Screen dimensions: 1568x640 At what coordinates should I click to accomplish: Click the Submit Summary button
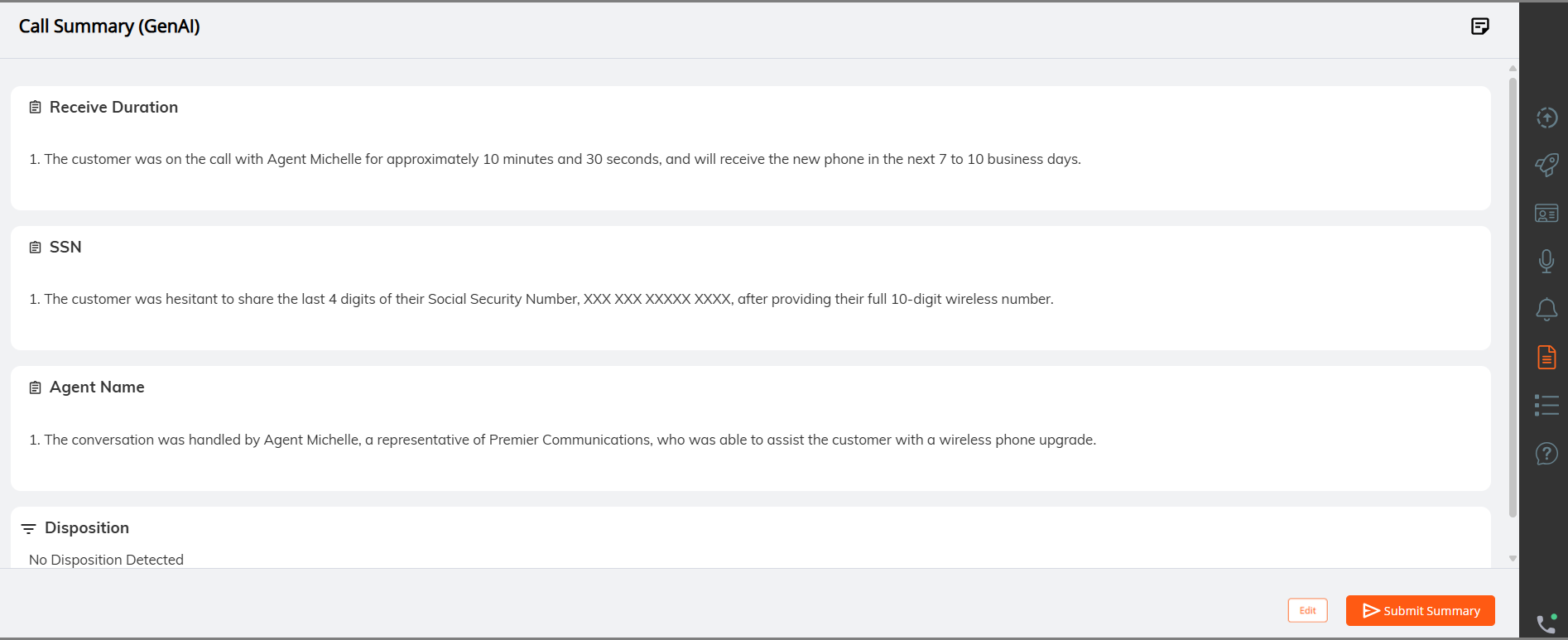[1421, 611]
